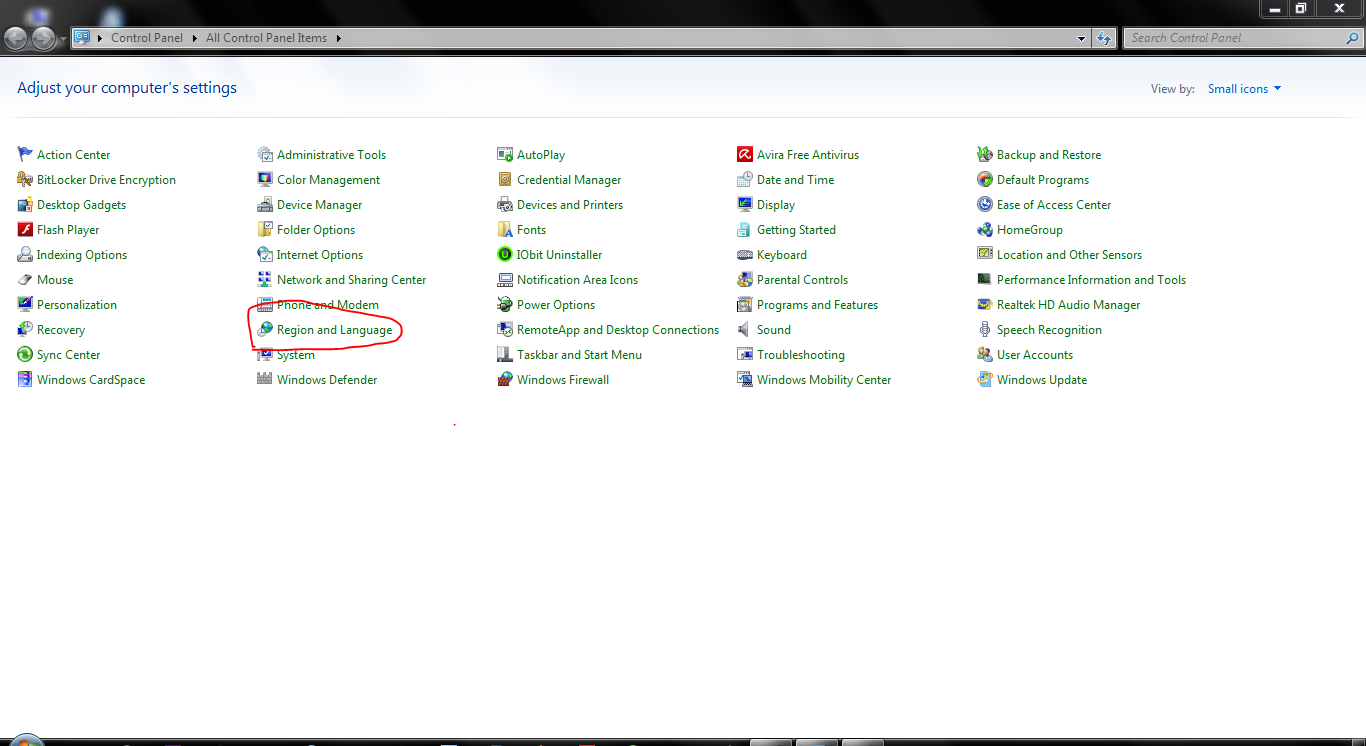
Task: Open Performance Information and Tools link
Action: point(1091,279)
